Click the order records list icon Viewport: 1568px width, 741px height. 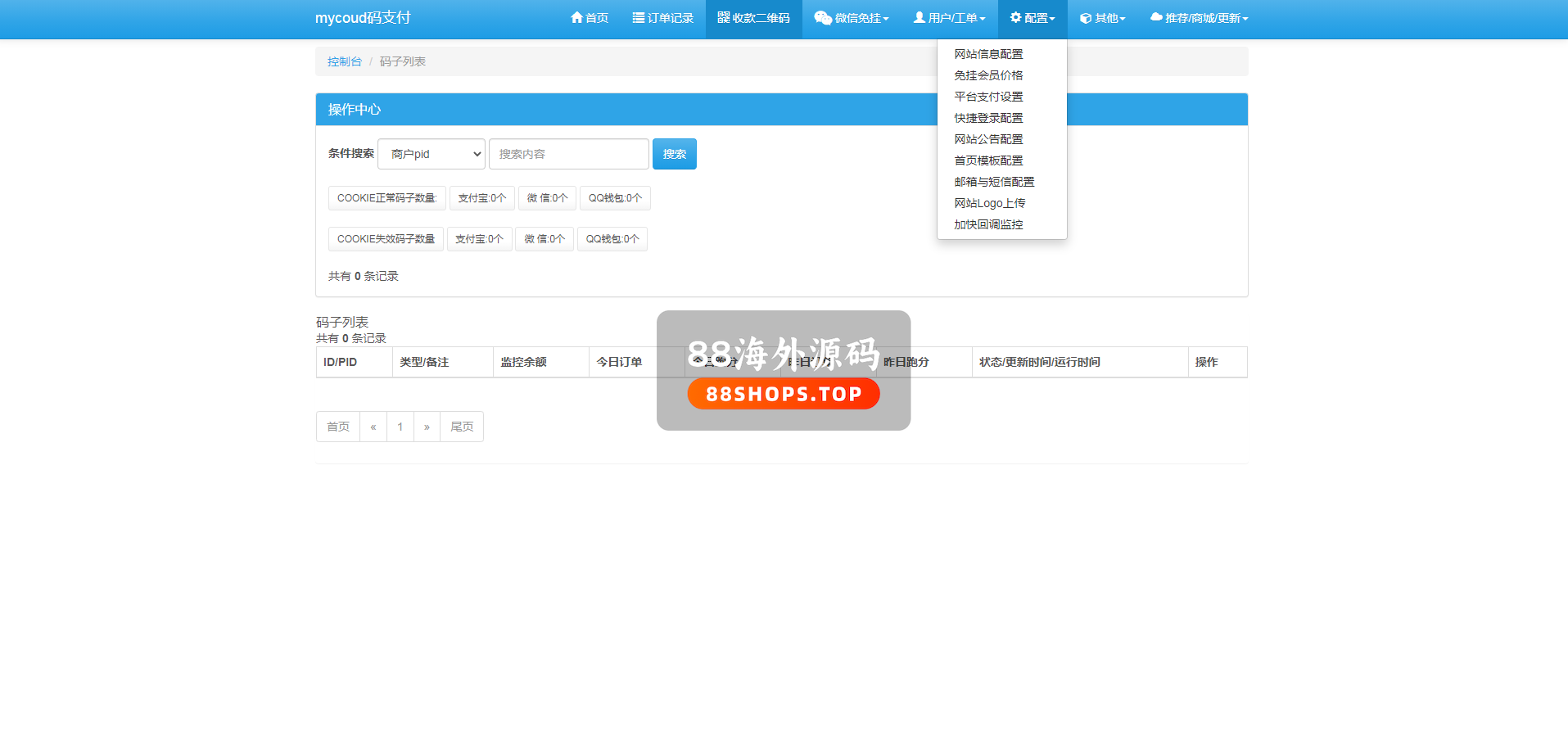(639, 18)
